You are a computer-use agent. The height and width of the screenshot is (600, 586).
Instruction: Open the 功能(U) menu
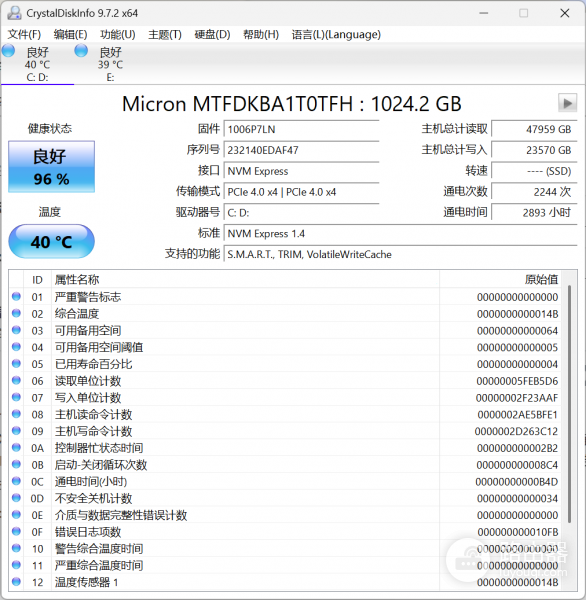coord(118,34)
